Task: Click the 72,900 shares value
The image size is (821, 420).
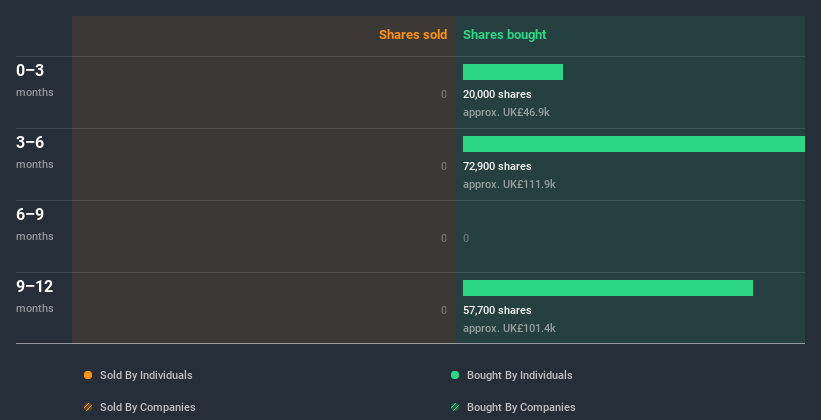Action: pyautogui.click(x=497, y=166)
